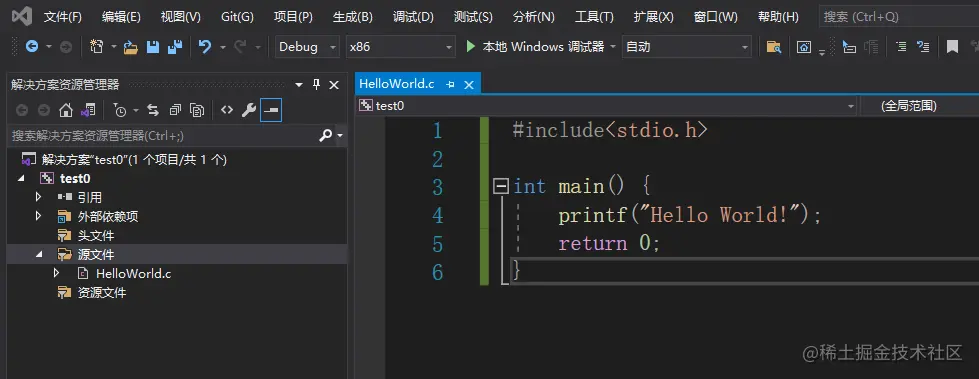Open the 工具(T) menu
Image resolution: width=979 pixels, height=379 pixels.
click(x=594, y=17)
